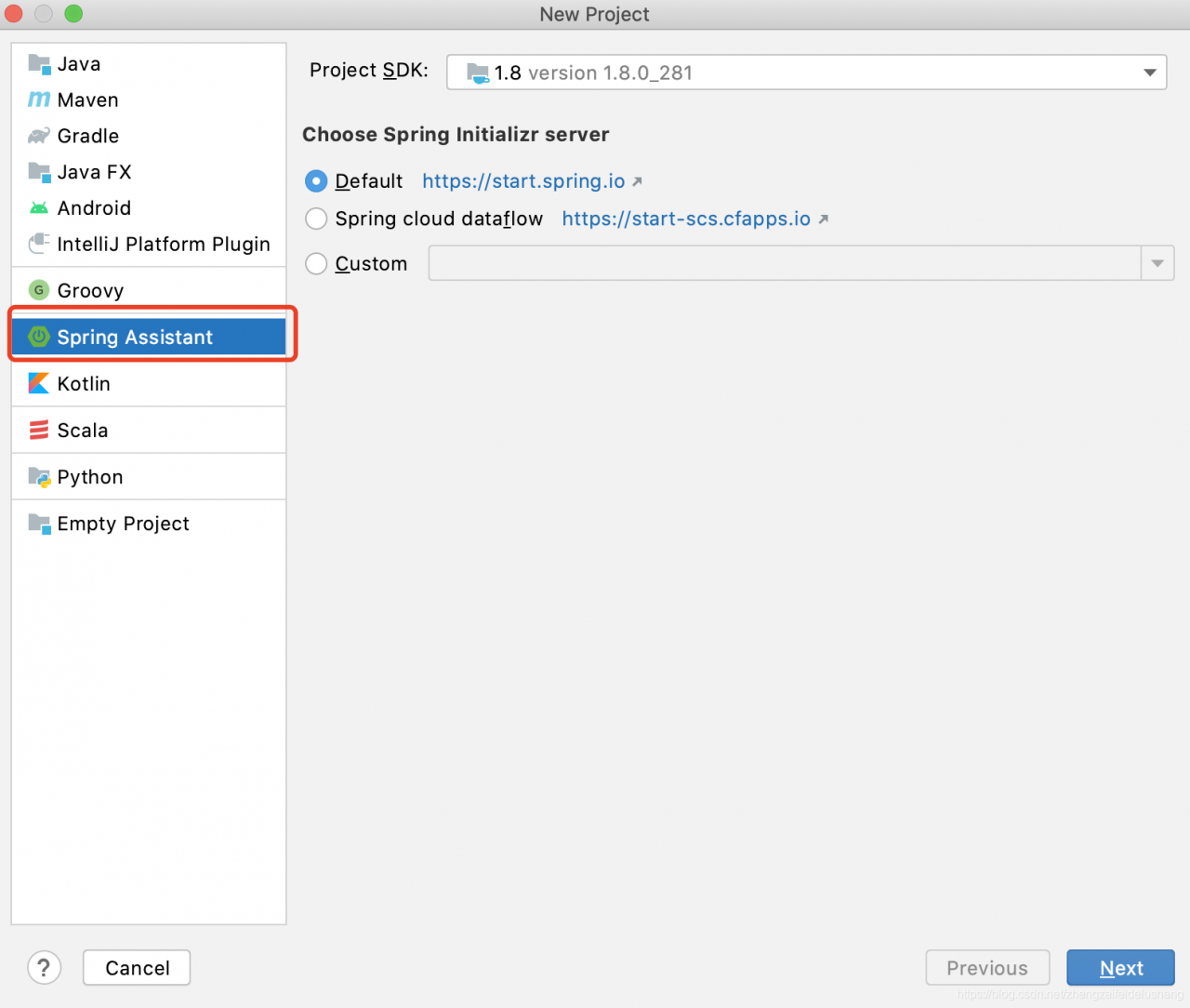This screenshot has width=1190, height=1008.
Task: Click the Gradle elephant icon
Action: pyautogui.click(x=39, y=136)
